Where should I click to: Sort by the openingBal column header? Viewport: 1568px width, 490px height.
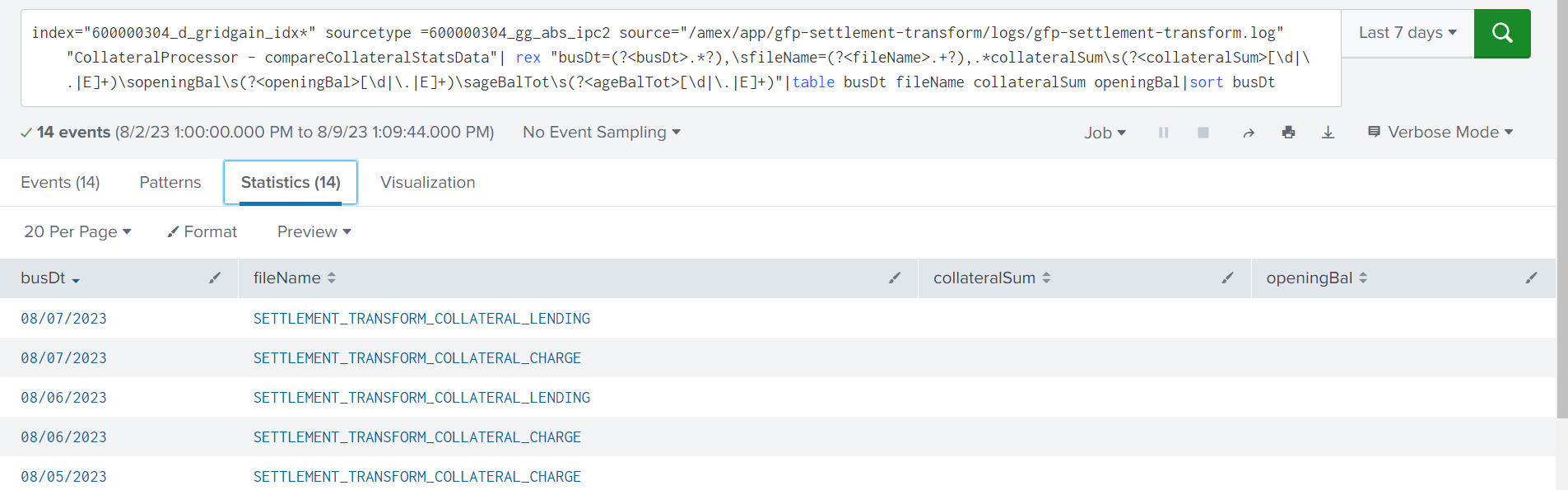(x=1316, y=278)
